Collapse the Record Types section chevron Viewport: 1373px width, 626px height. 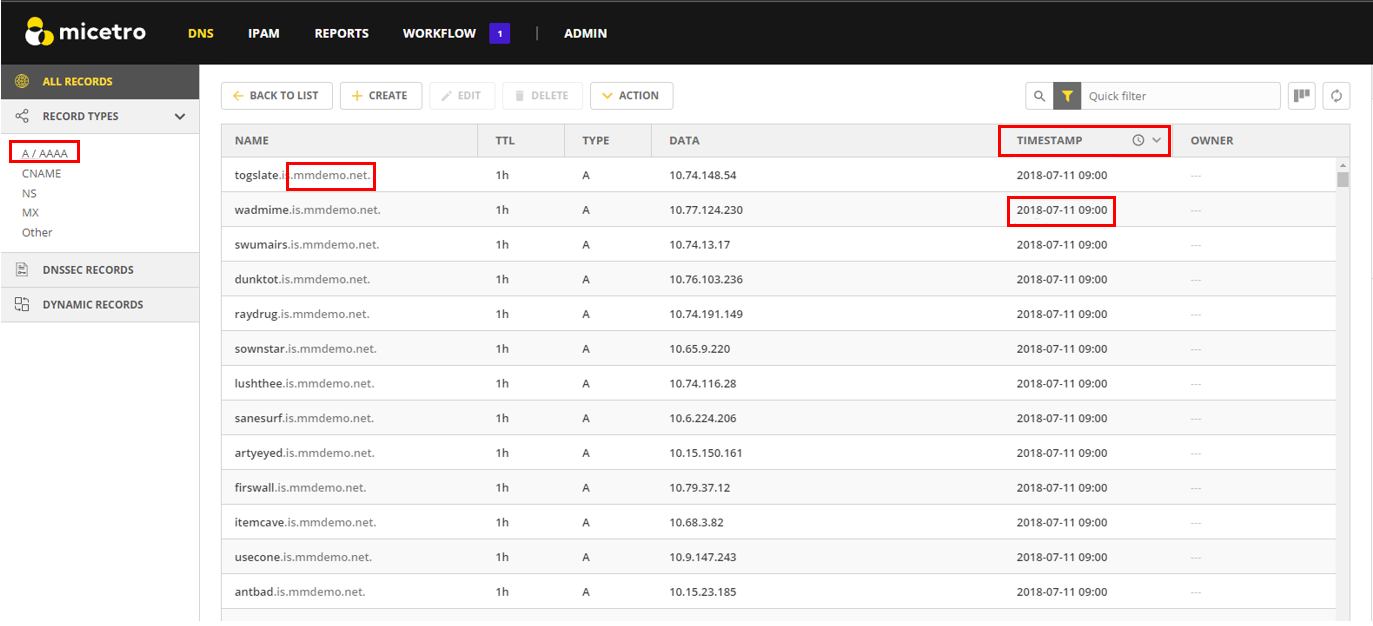pyautogui.click(x=180, y=117)
